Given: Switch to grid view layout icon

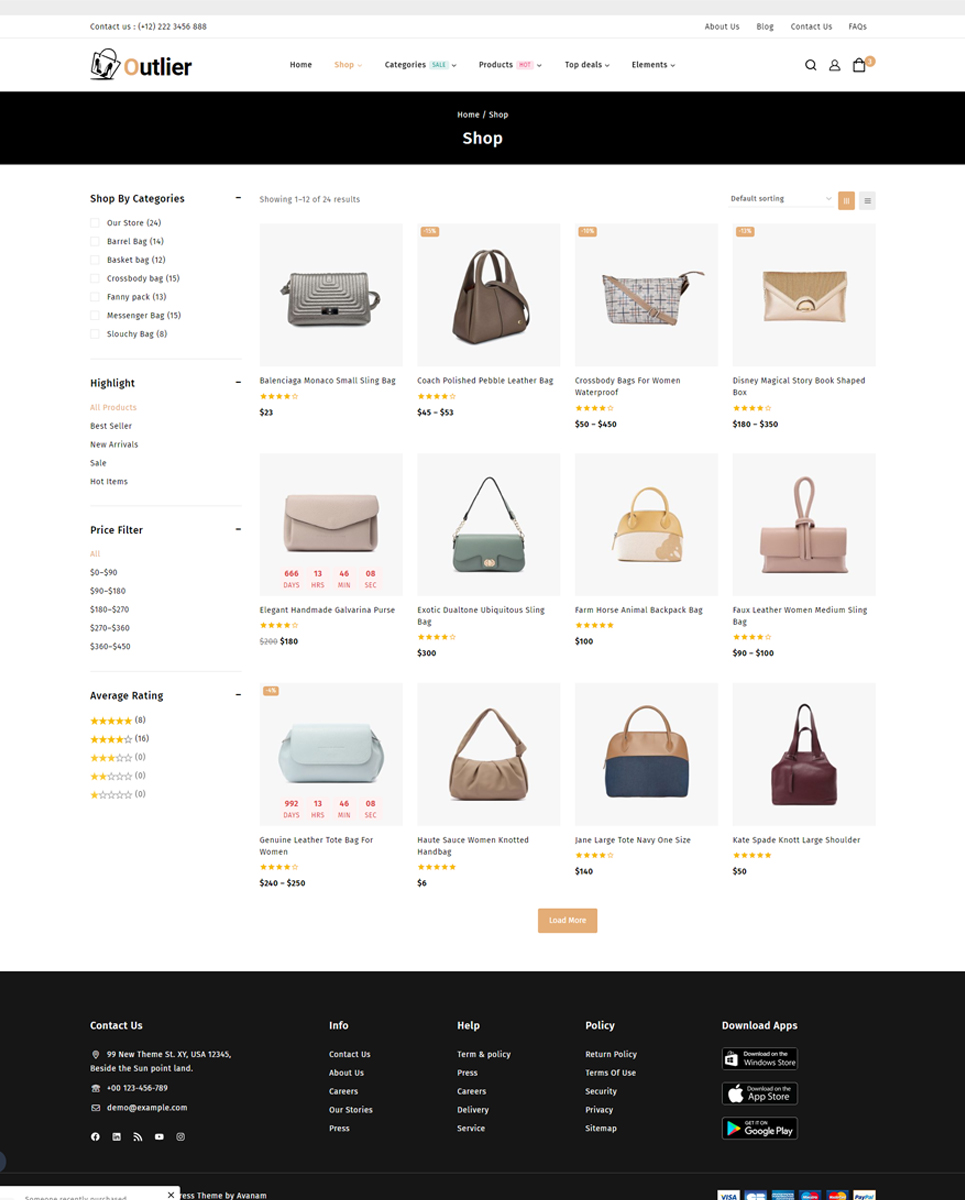Looking at the screenshot, I should 846,200.
